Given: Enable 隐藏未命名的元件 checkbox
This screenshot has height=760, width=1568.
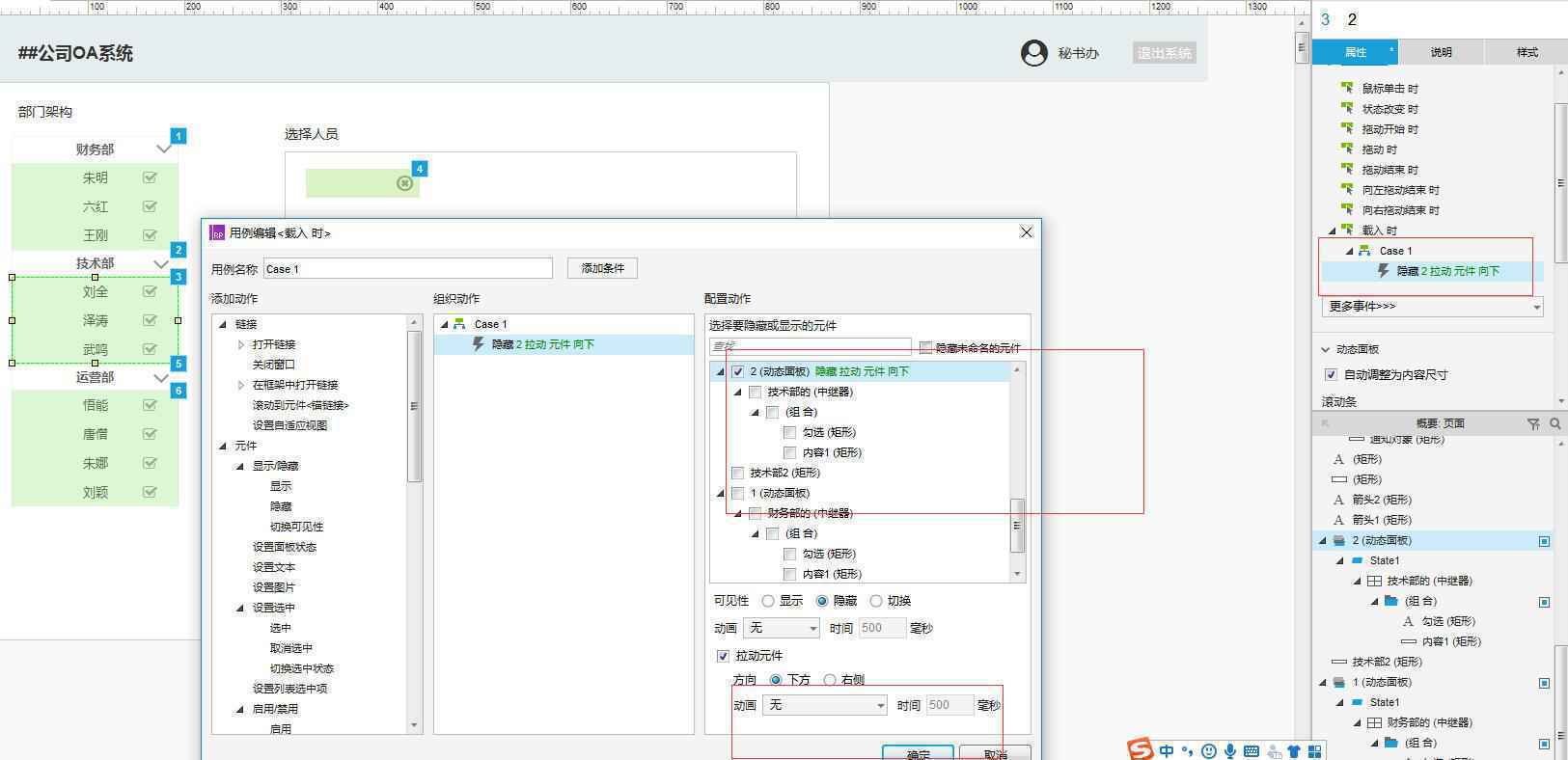Looking at the screenshot, I should click(x=925, y=347).
